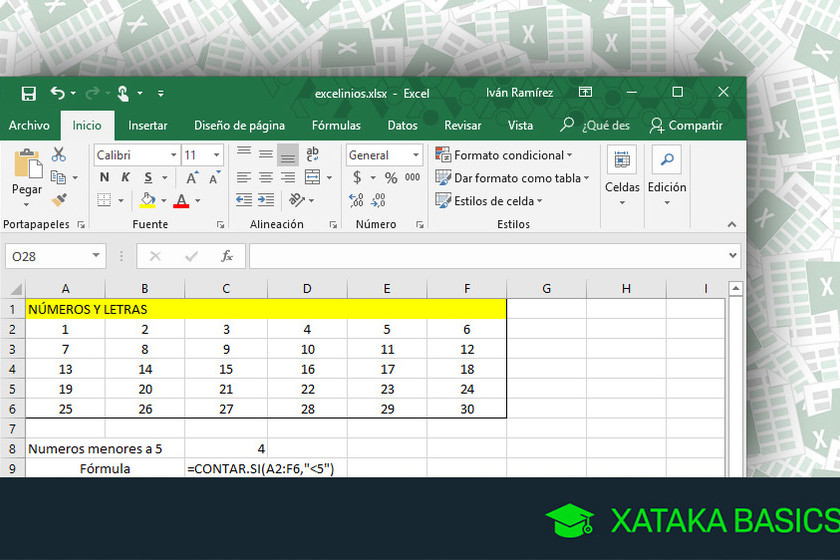840x560 pixels.
Task: Click the Increase Decimal icon
Action: 356,200
